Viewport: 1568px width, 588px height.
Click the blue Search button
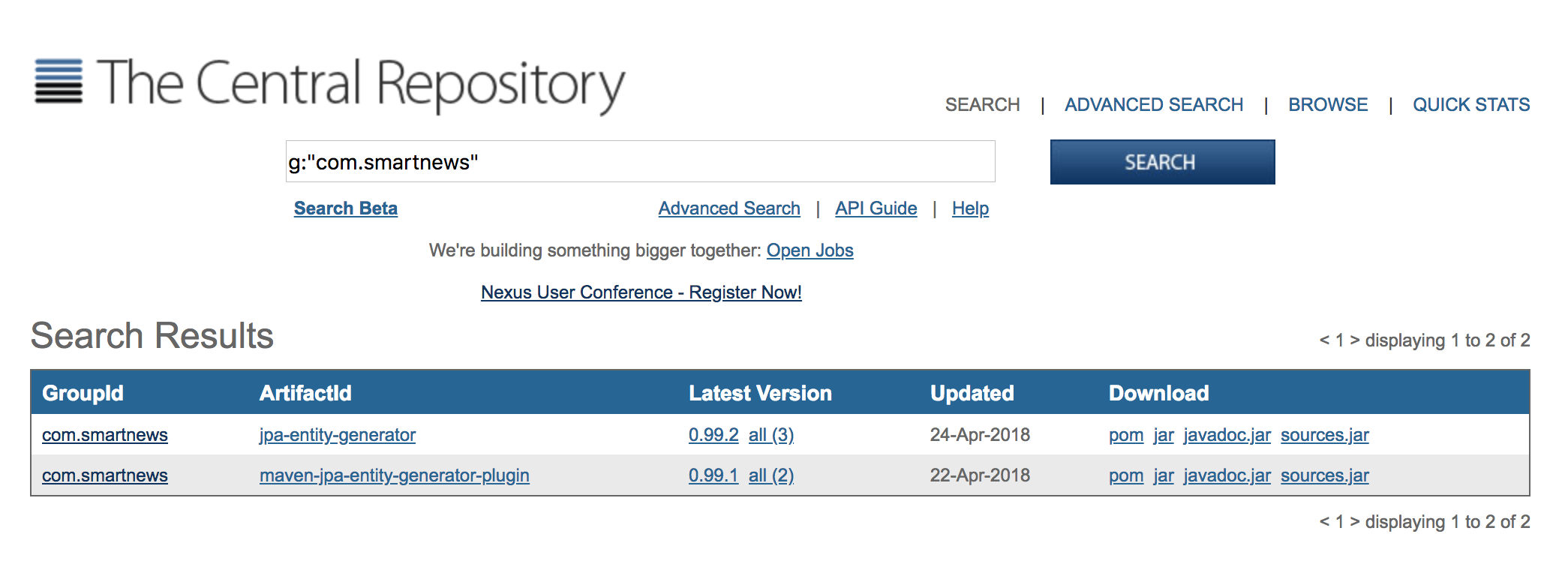click(1161, 162)
